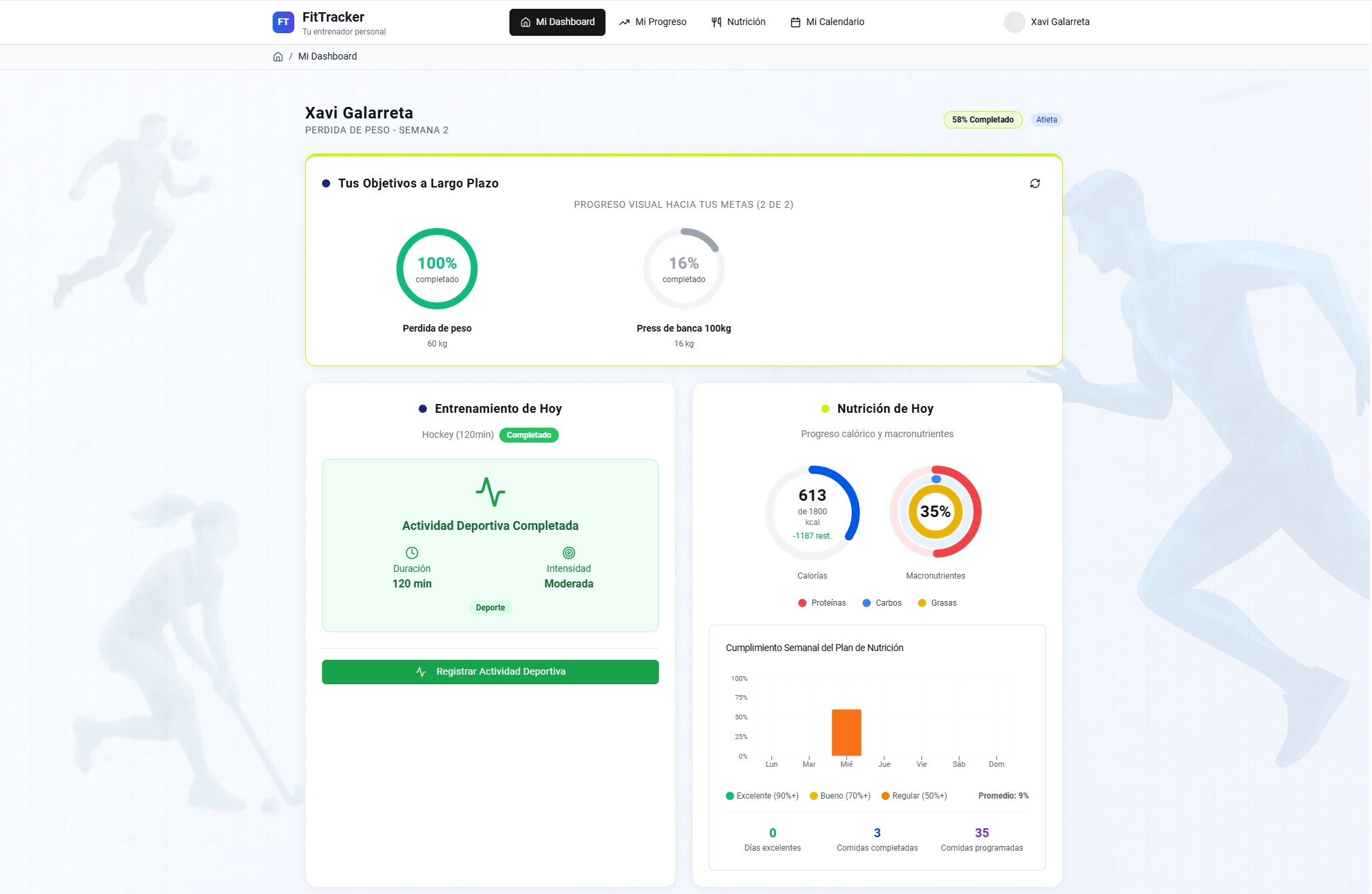Click the home breadcrumb icon
1372x894 pixels.
(277, 57)
